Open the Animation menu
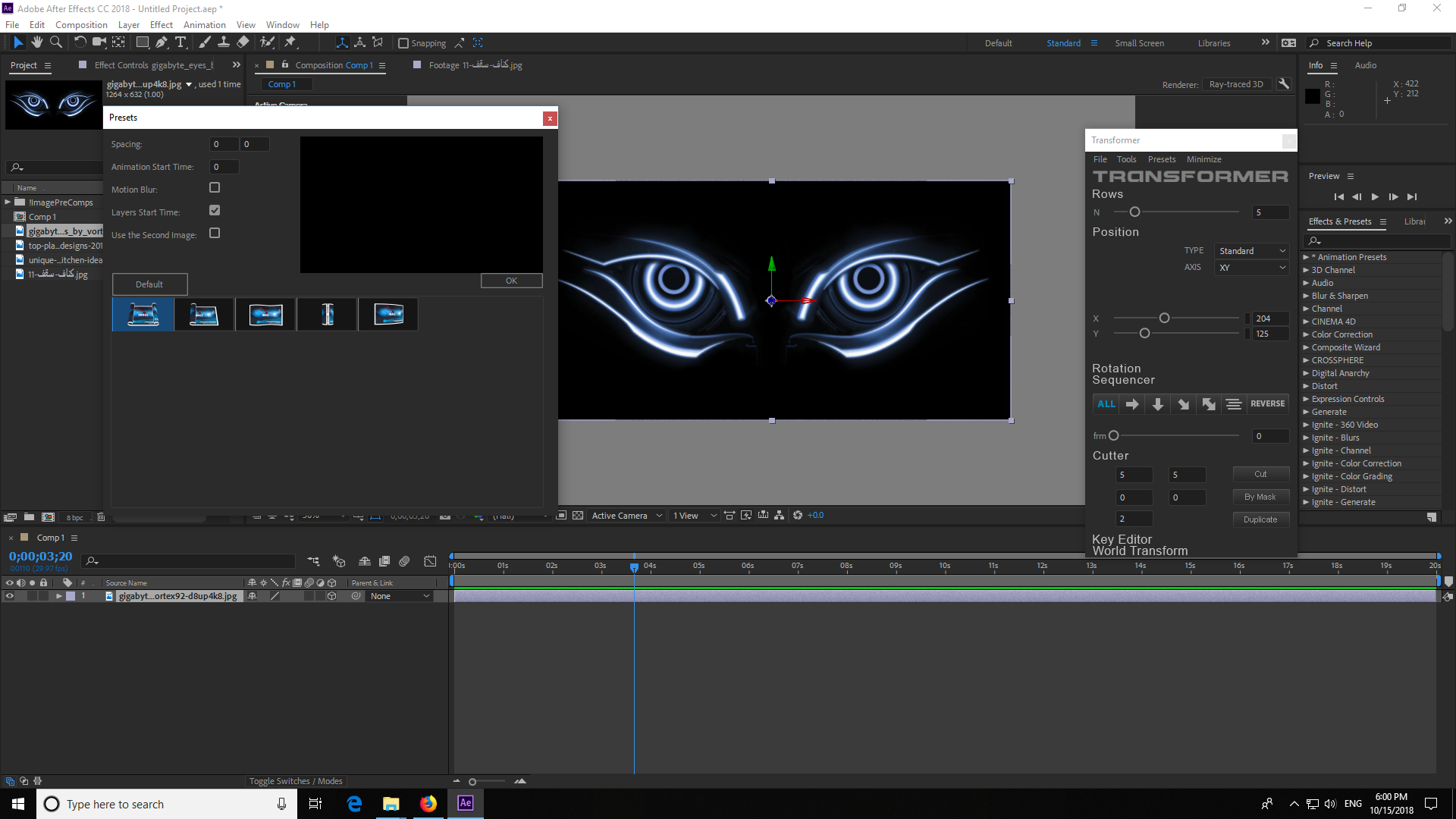 205,25
